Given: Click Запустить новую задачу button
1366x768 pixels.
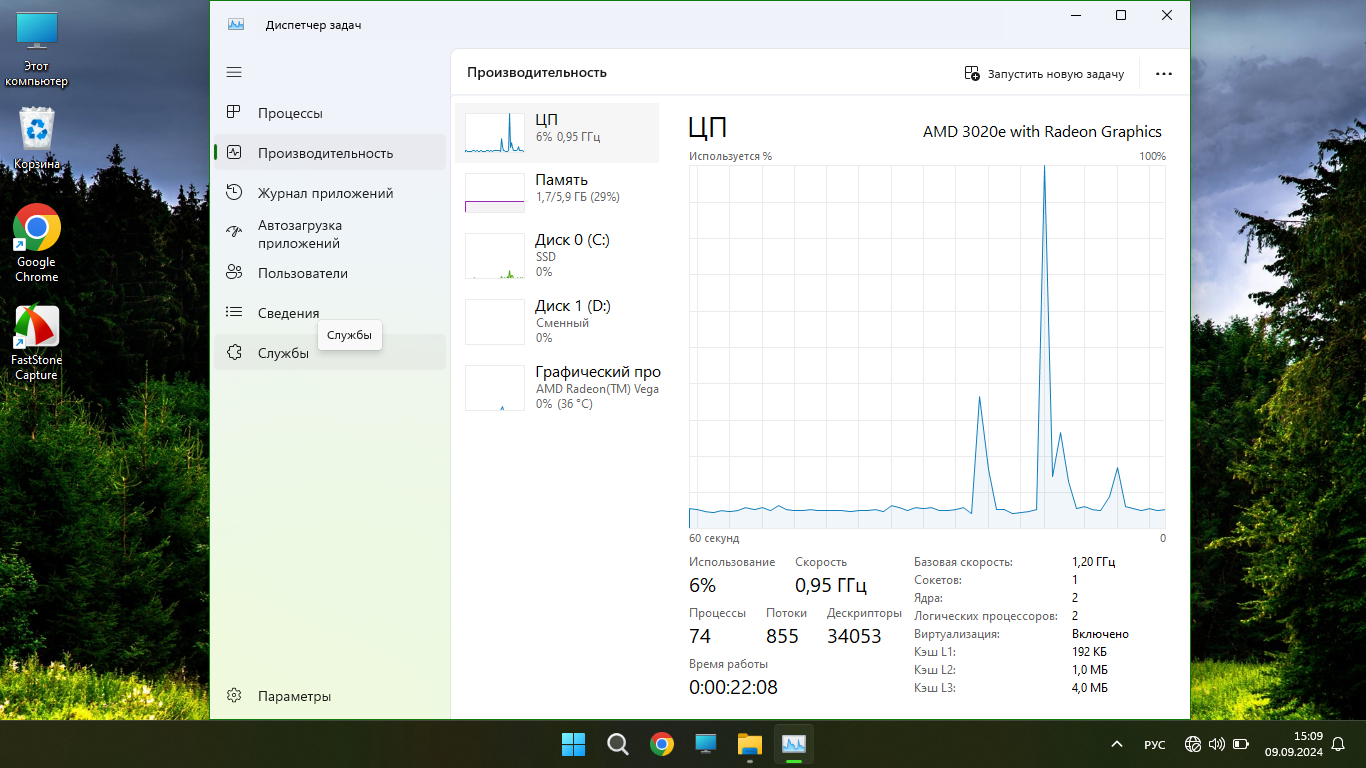Looking at the screenshot, I should (1044, 74).
